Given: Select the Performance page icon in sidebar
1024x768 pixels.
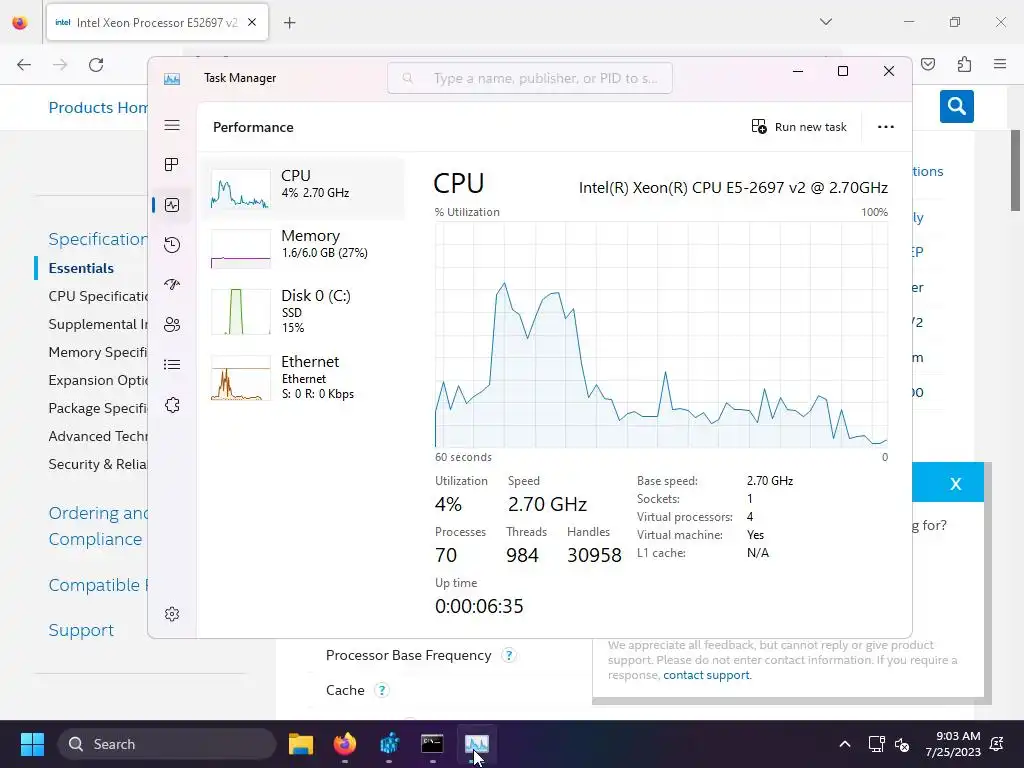Looking at the screenshot, I should pyautogui.click(x=172, y=205).
